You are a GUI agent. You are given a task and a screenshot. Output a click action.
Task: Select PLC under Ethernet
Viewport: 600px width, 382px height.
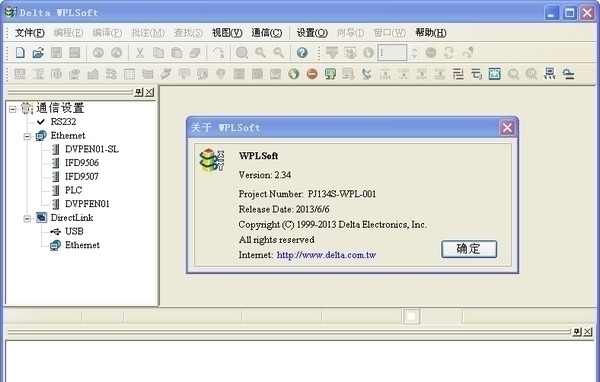[73, 190]
